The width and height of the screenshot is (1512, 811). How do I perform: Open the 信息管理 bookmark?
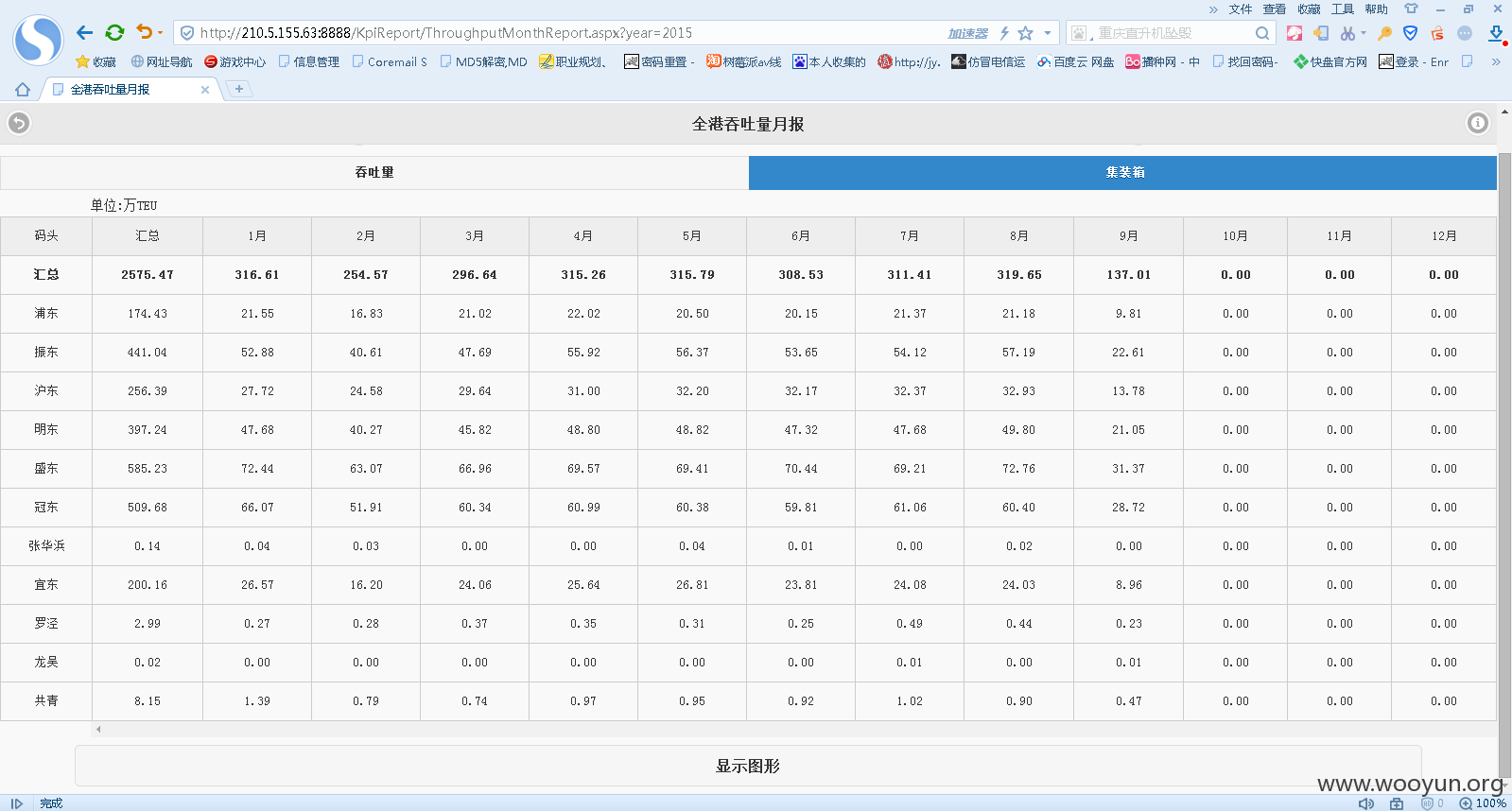click(308, 62)
